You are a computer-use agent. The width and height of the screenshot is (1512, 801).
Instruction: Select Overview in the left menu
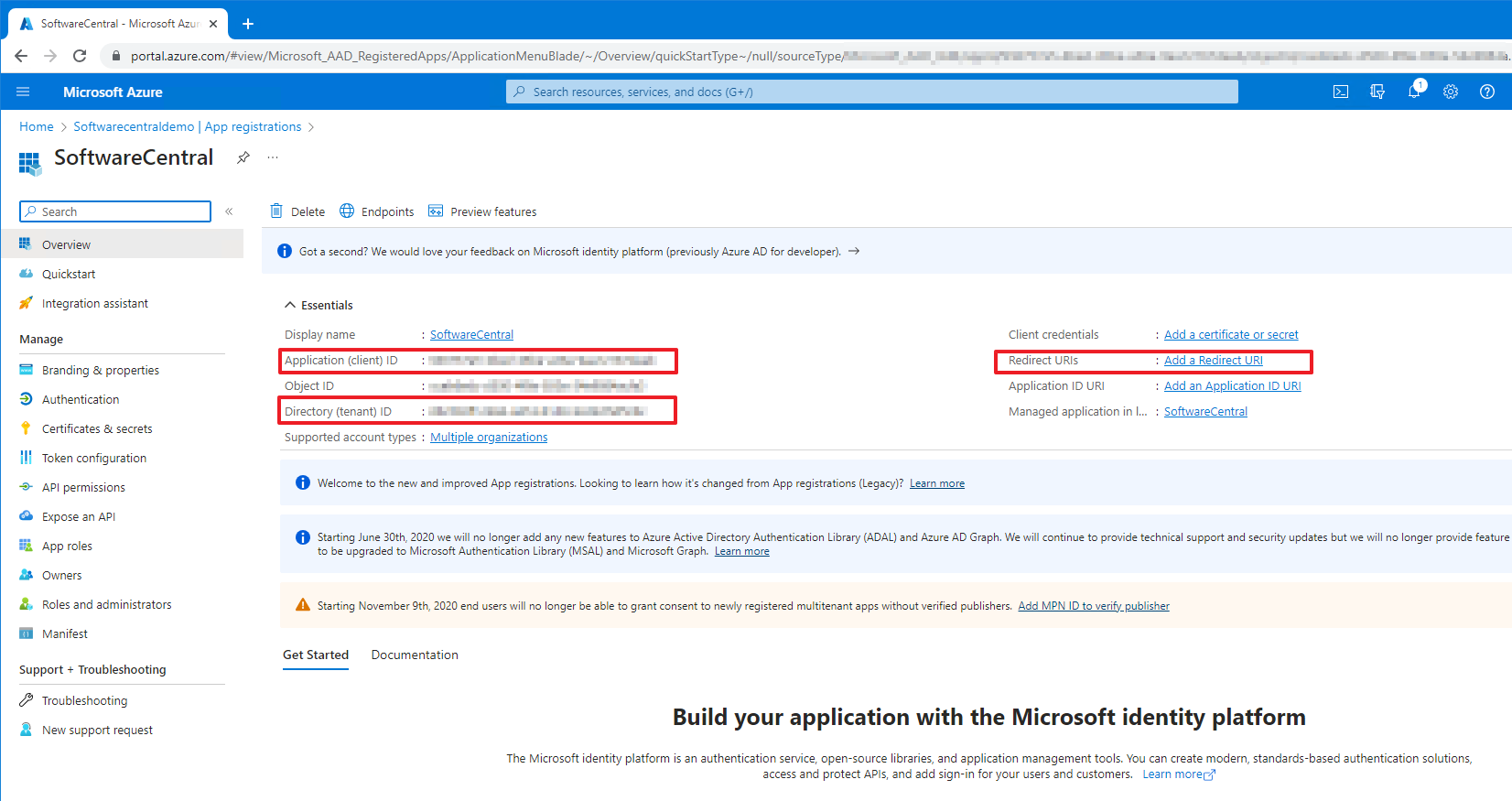122,244
